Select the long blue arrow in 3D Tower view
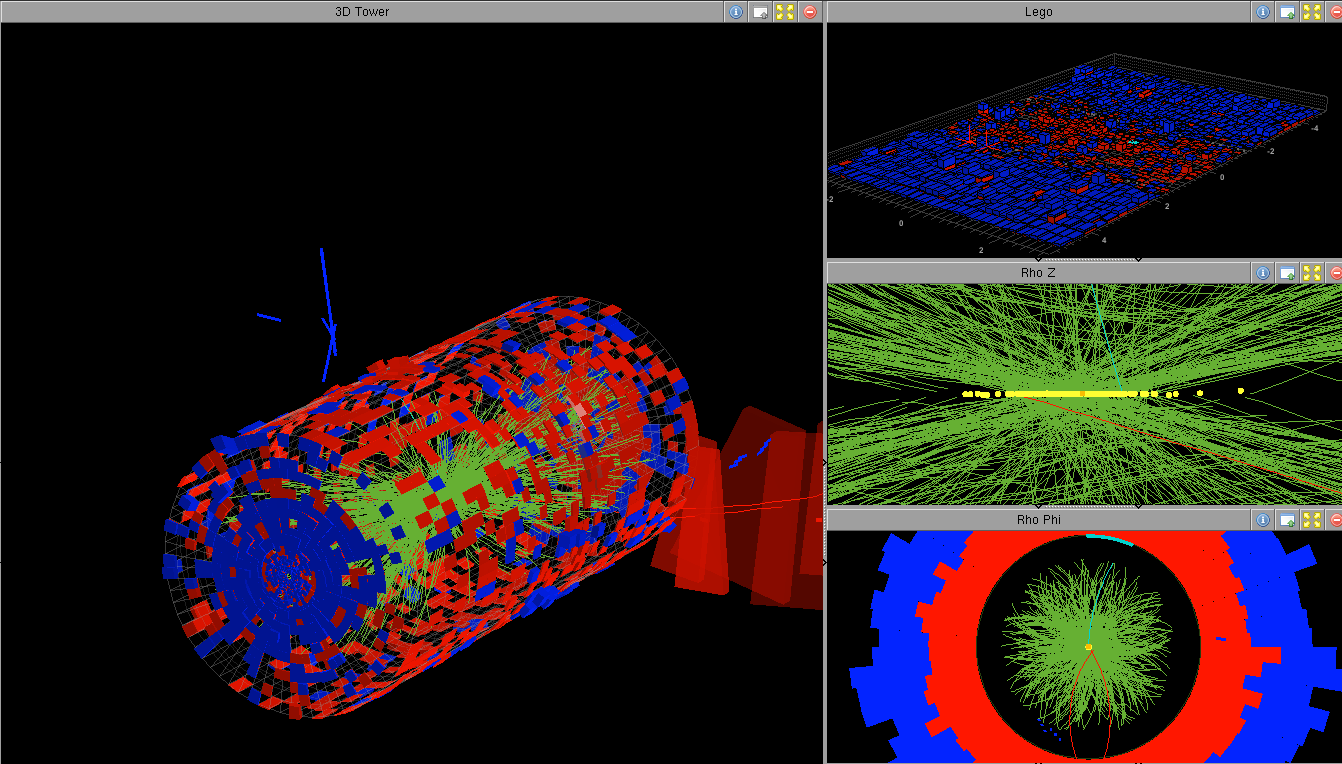 (327, 301)
